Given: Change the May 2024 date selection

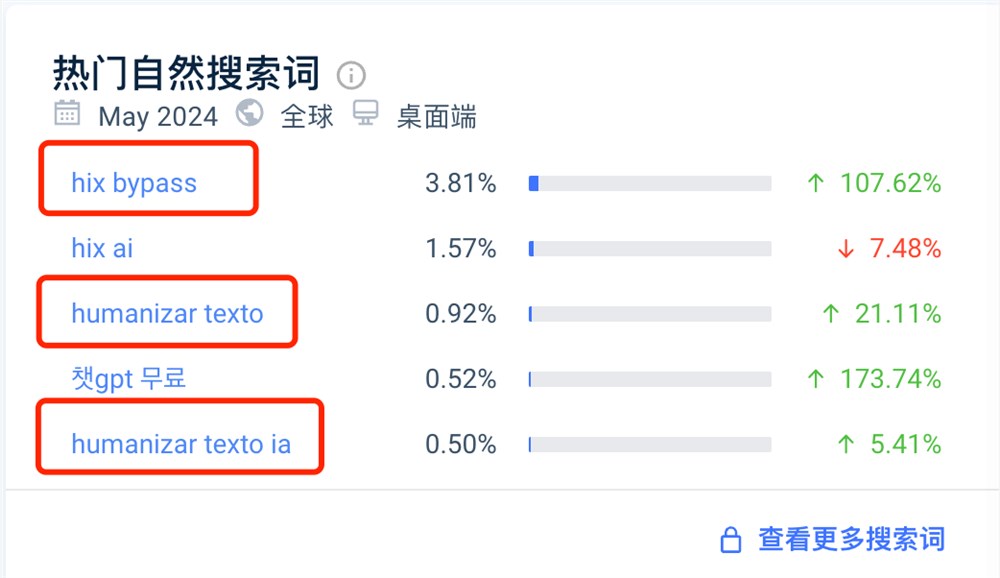Looking at the screenshot, I should point(158,117).
